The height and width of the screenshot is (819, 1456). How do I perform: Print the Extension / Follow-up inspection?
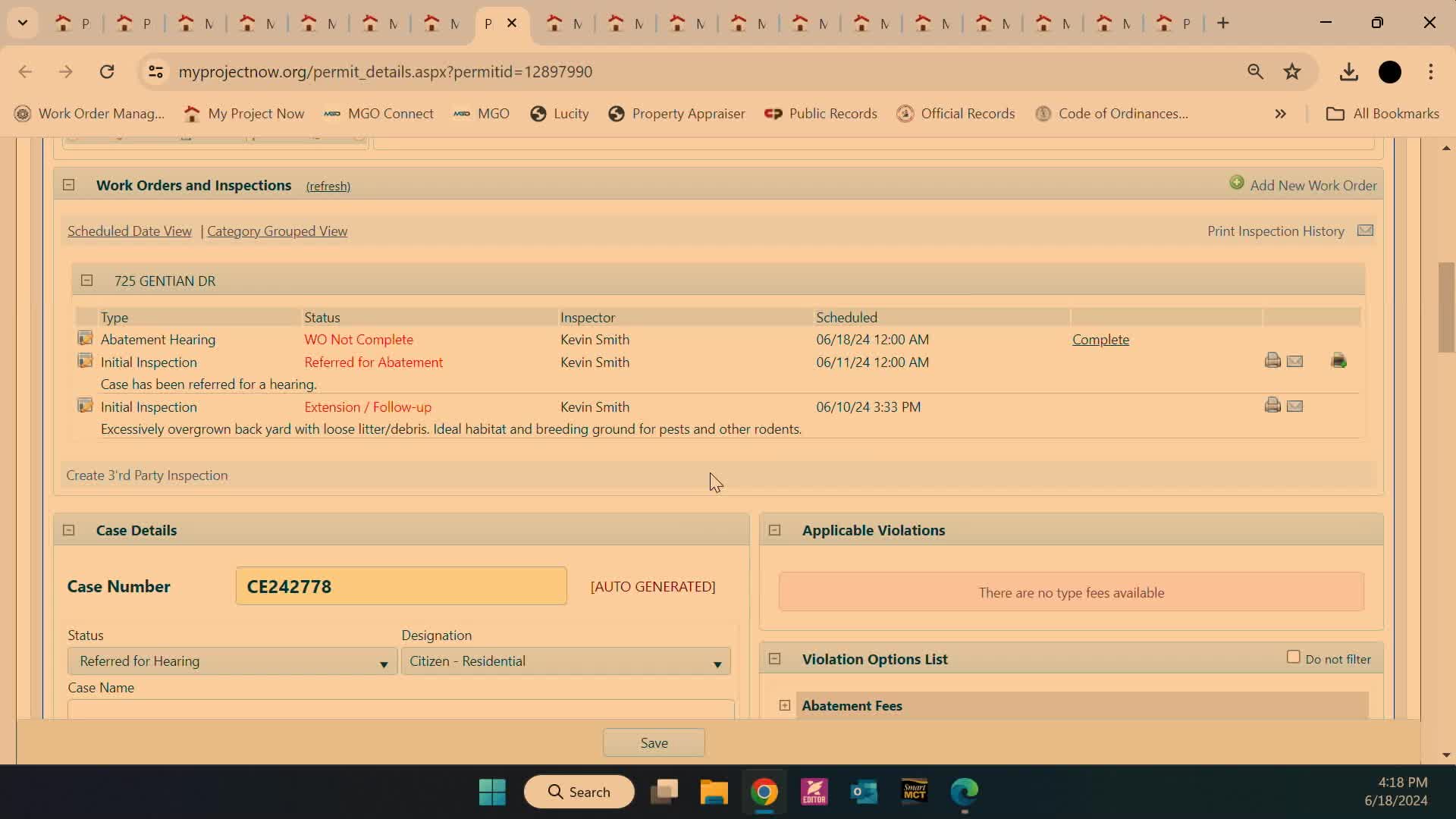1272,406
